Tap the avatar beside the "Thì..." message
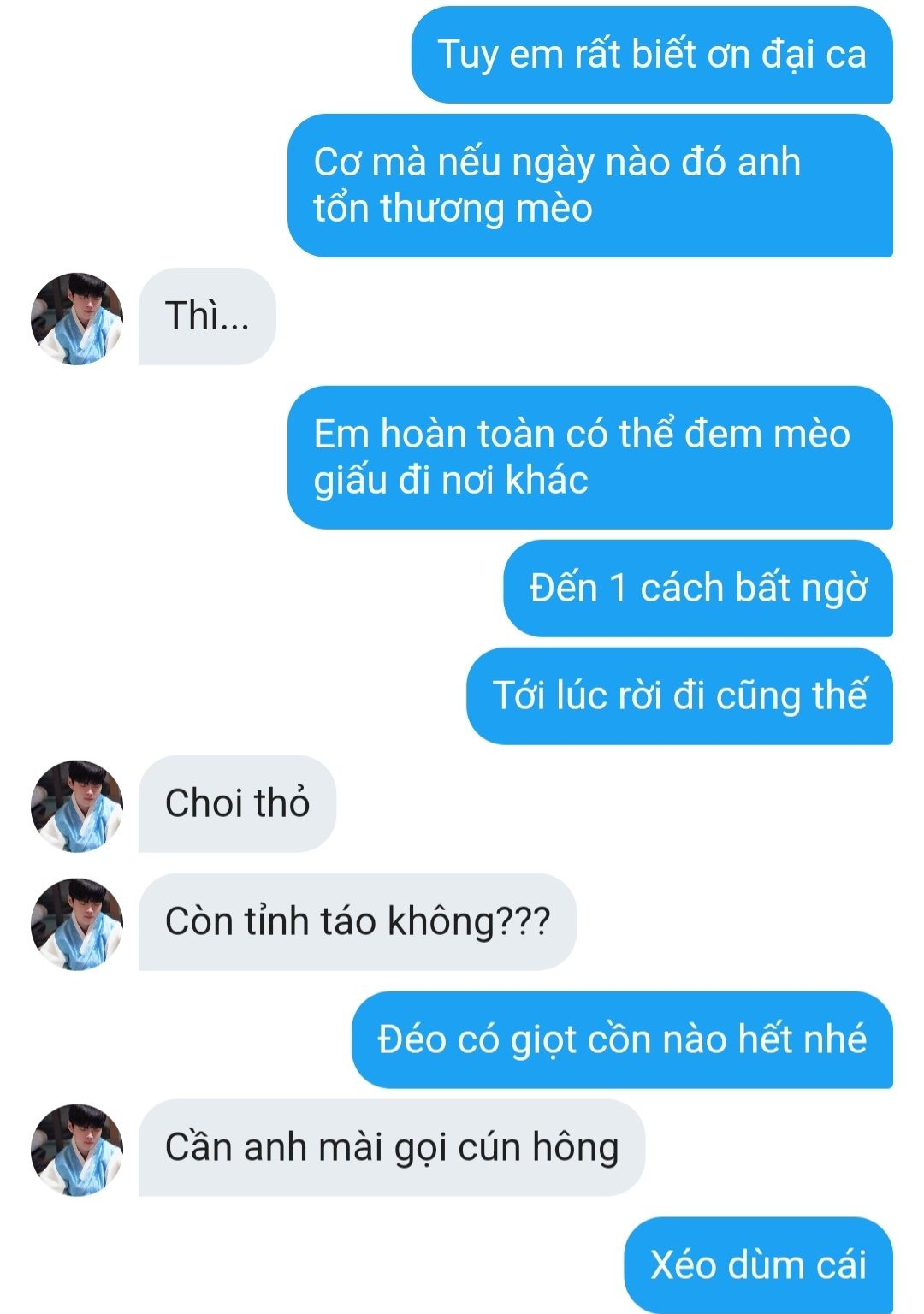Screen dimensions: 924x1314 [x=77, y=319]
